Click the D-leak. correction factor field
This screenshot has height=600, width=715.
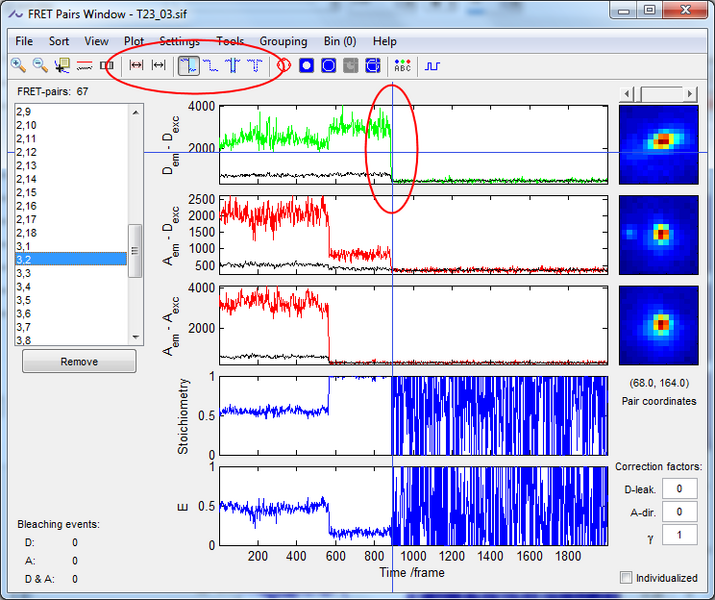click(679, 488)
